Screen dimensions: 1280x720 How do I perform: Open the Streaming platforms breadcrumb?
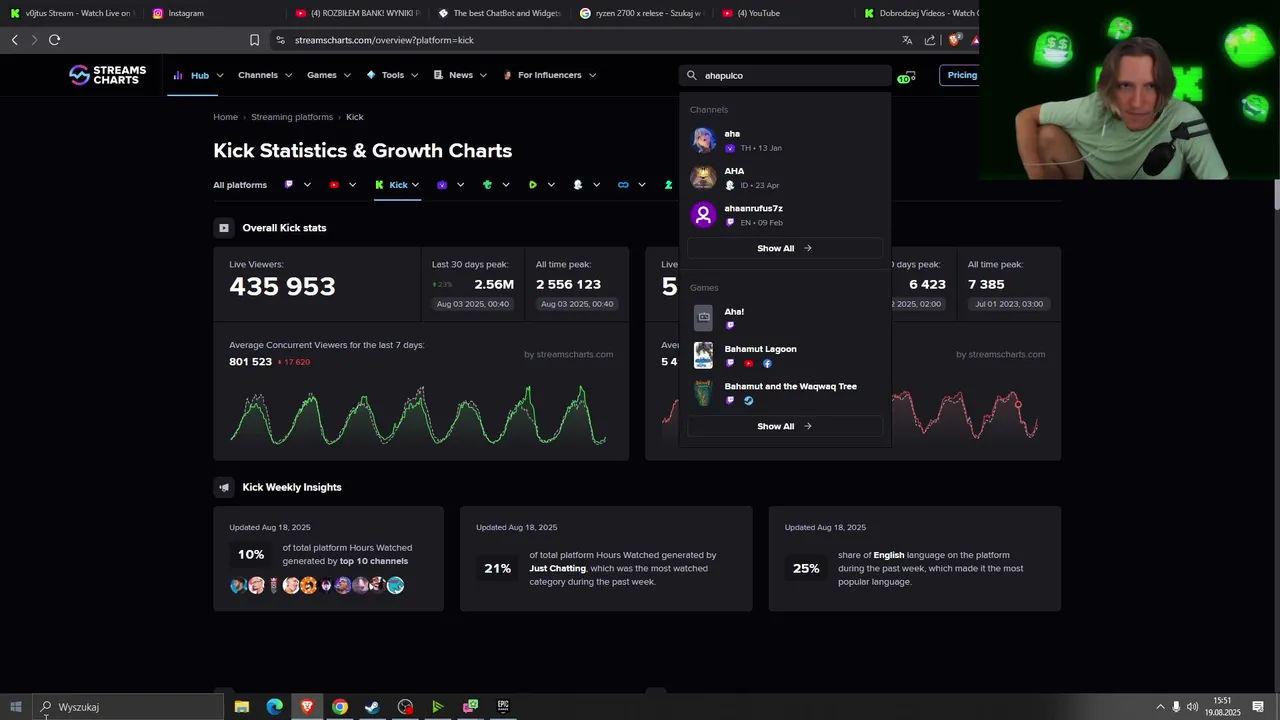click(292, 117)
